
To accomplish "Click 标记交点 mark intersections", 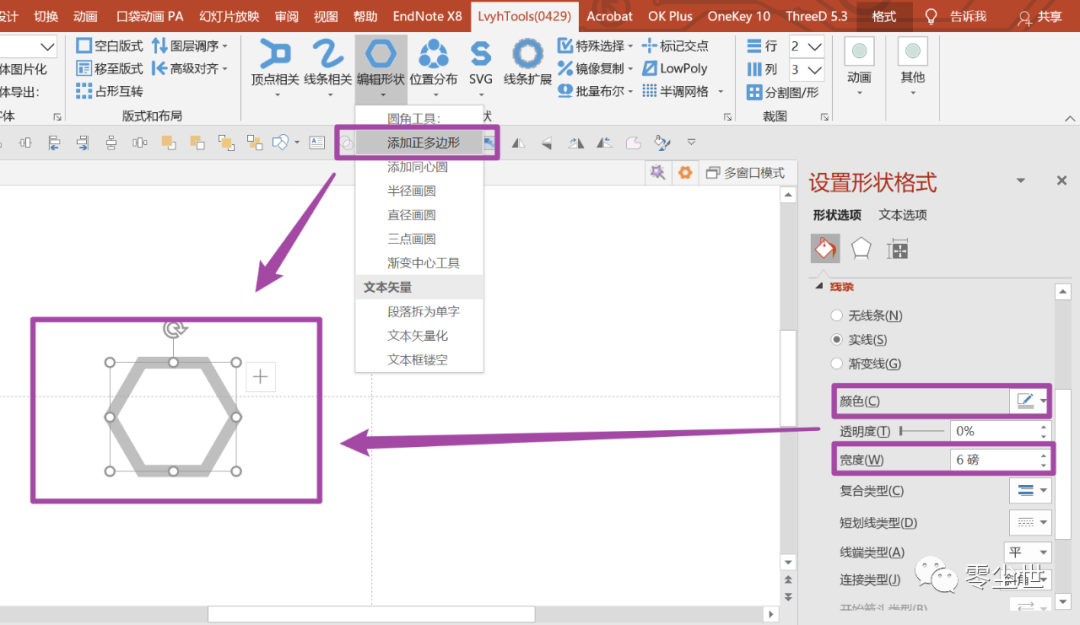I will tap(675, 46).
